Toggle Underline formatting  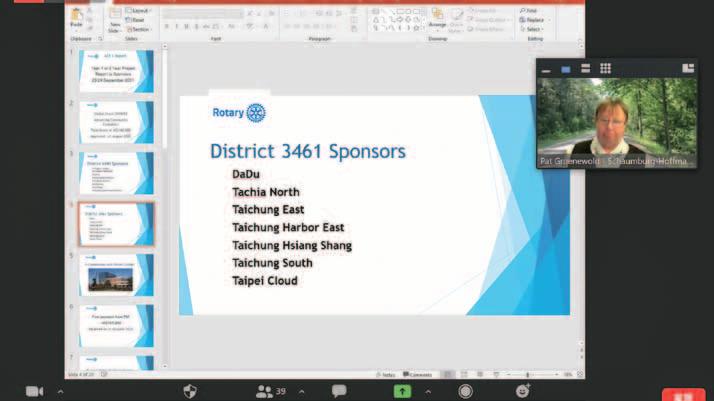tap(187, 27)
